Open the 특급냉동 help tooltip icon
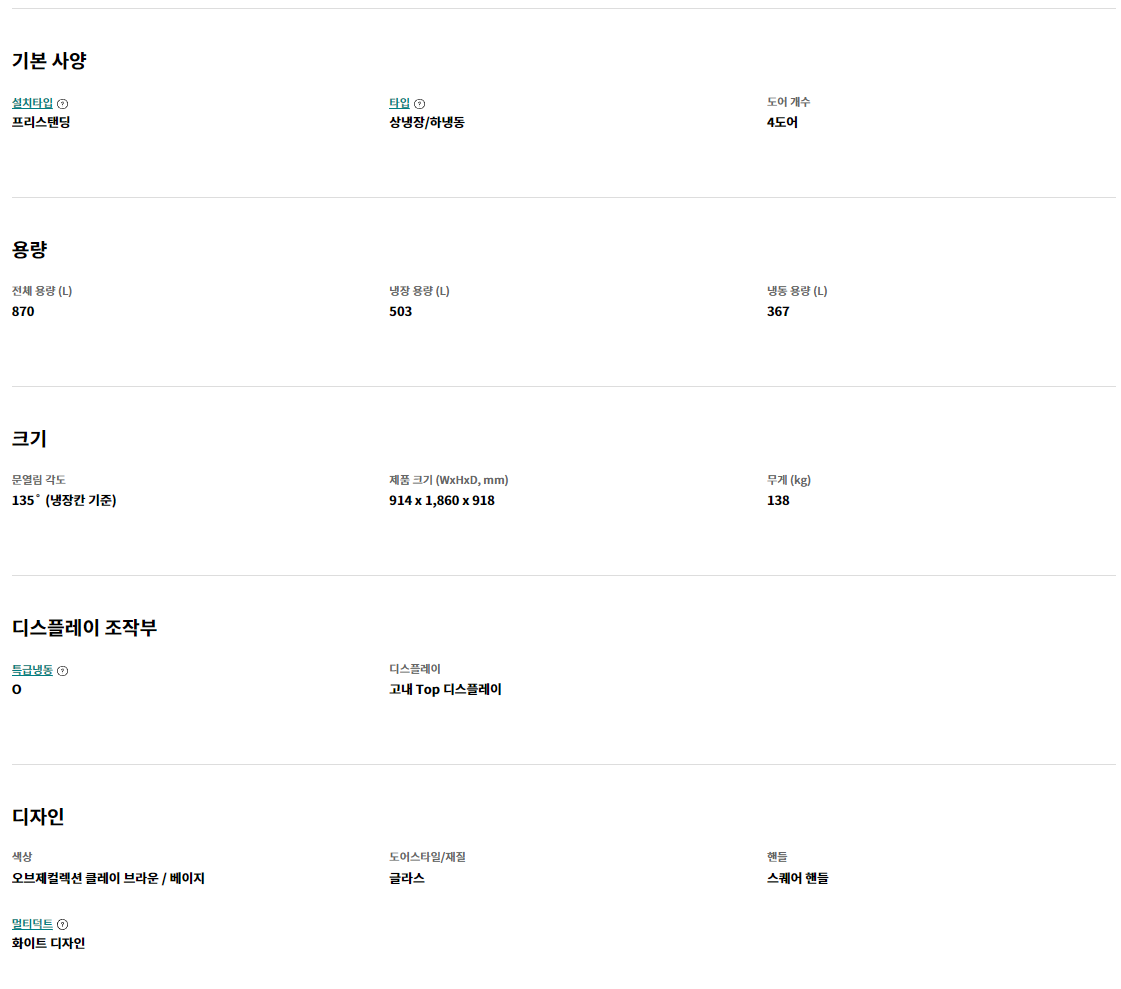This screenshot has width=1121, height=989. (x=63, y=671)
